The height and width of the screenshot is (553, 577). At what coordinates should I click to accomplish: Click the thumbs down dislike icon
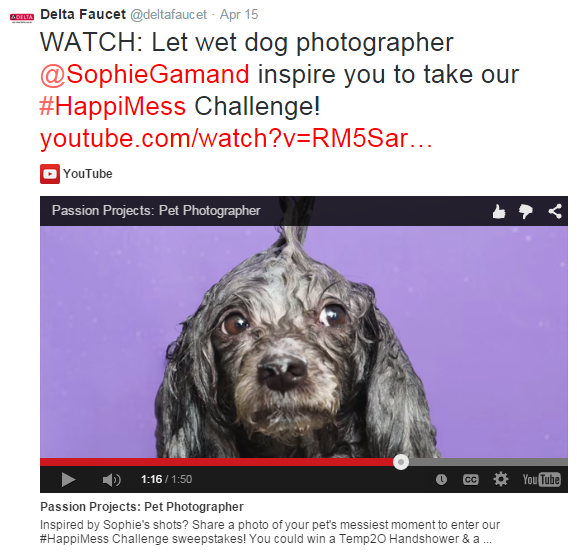[x=525, y=212]
